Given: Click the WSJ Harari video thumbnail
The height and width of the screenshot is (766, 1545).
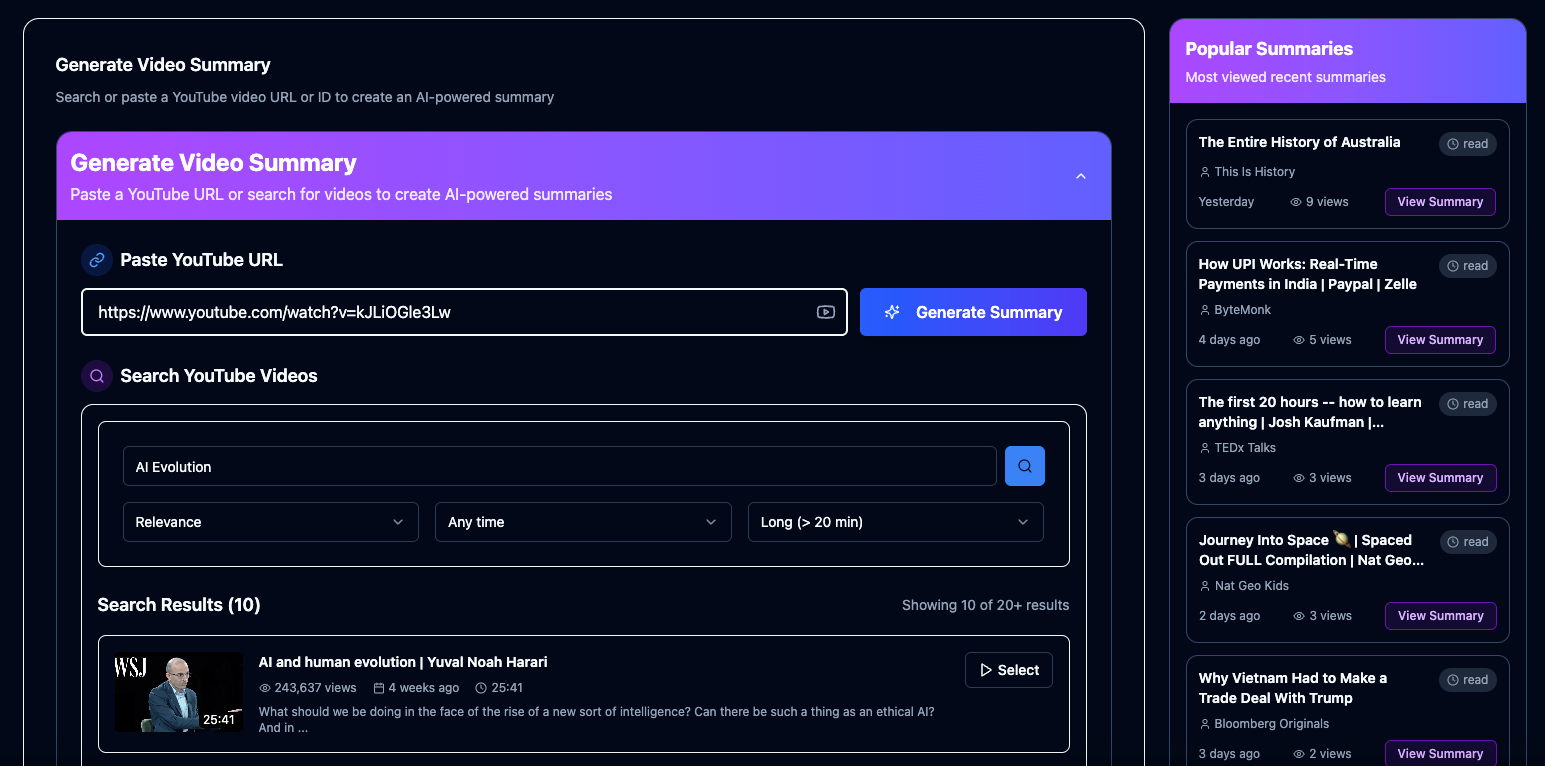Looking at the screenshot, I should pos(179,692).
